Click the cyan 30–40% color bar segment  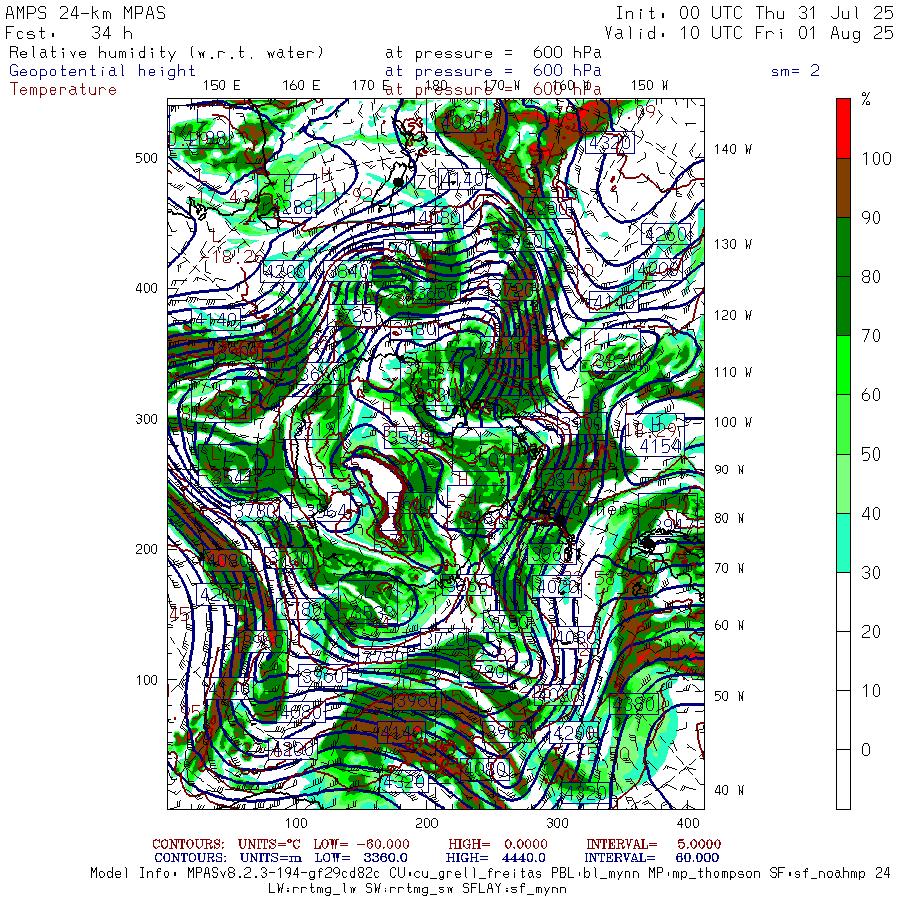(843, 543)
